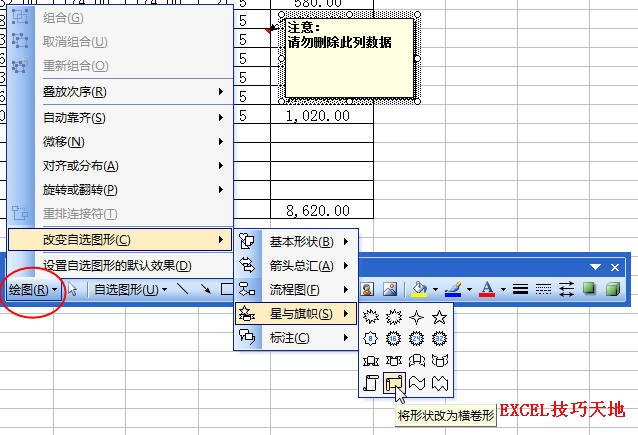Click the Arrow tool in drawing toolbar
Viewport: 638px width, 435px height.
click(205, 289)
